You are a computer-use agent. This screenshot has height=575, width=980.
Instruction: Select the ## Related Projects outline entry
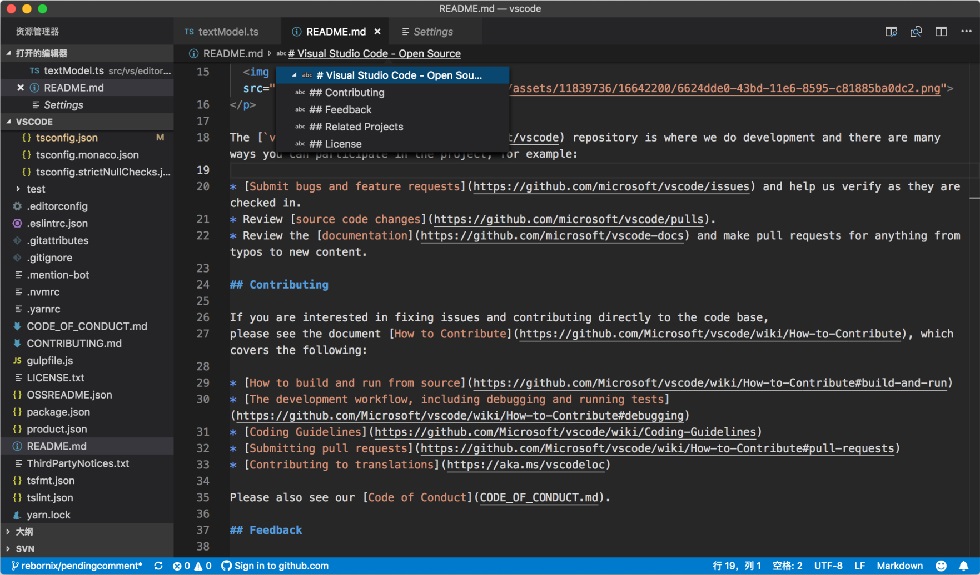click(392, 126)
